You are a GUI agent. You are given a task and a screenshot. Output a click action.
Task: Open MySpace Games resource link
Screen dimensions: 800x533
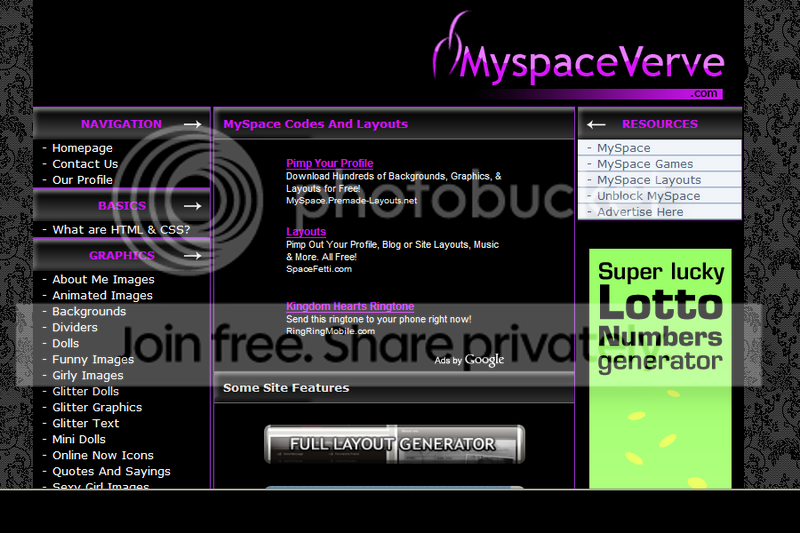click(x=645, y=164)
